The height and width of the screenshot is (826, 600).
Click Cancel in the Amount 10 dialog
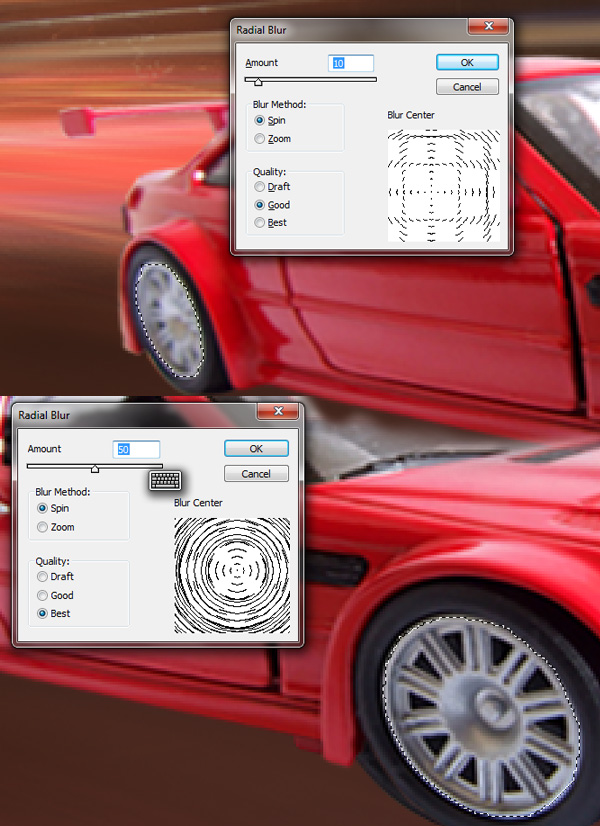(x=467, y=87)
